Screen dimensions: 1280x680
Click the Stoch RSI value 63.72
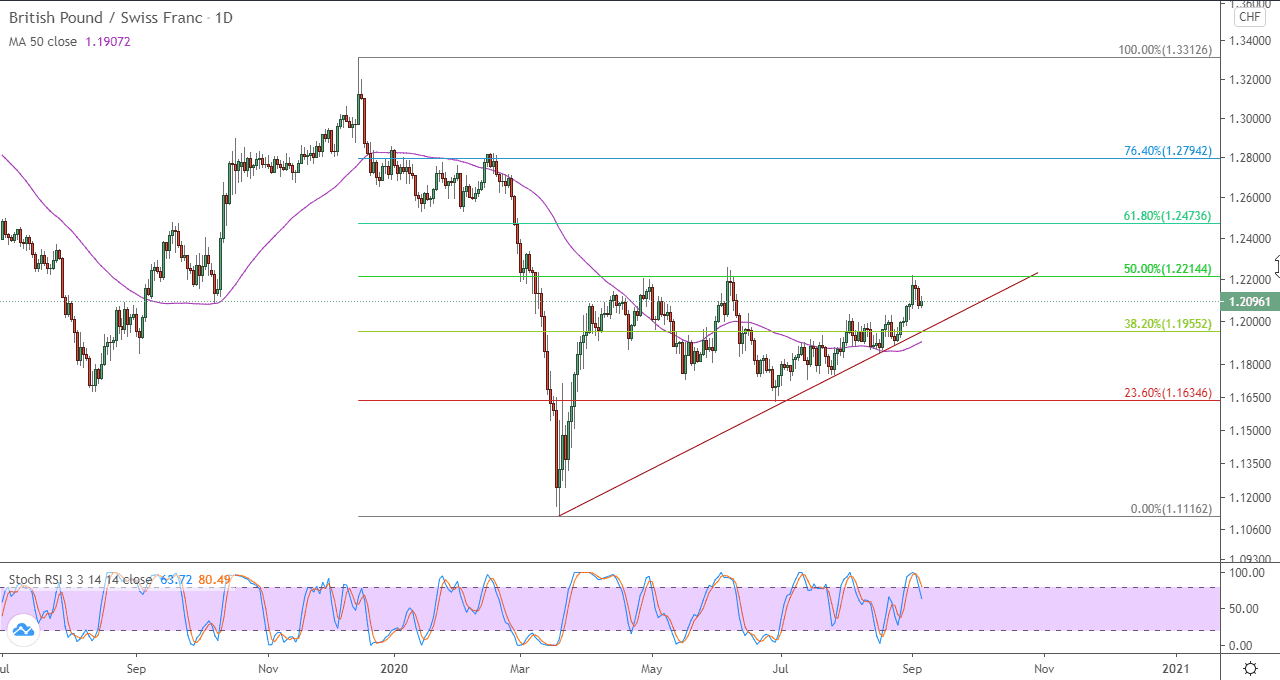pyautogui.click(x=175, y=579)
